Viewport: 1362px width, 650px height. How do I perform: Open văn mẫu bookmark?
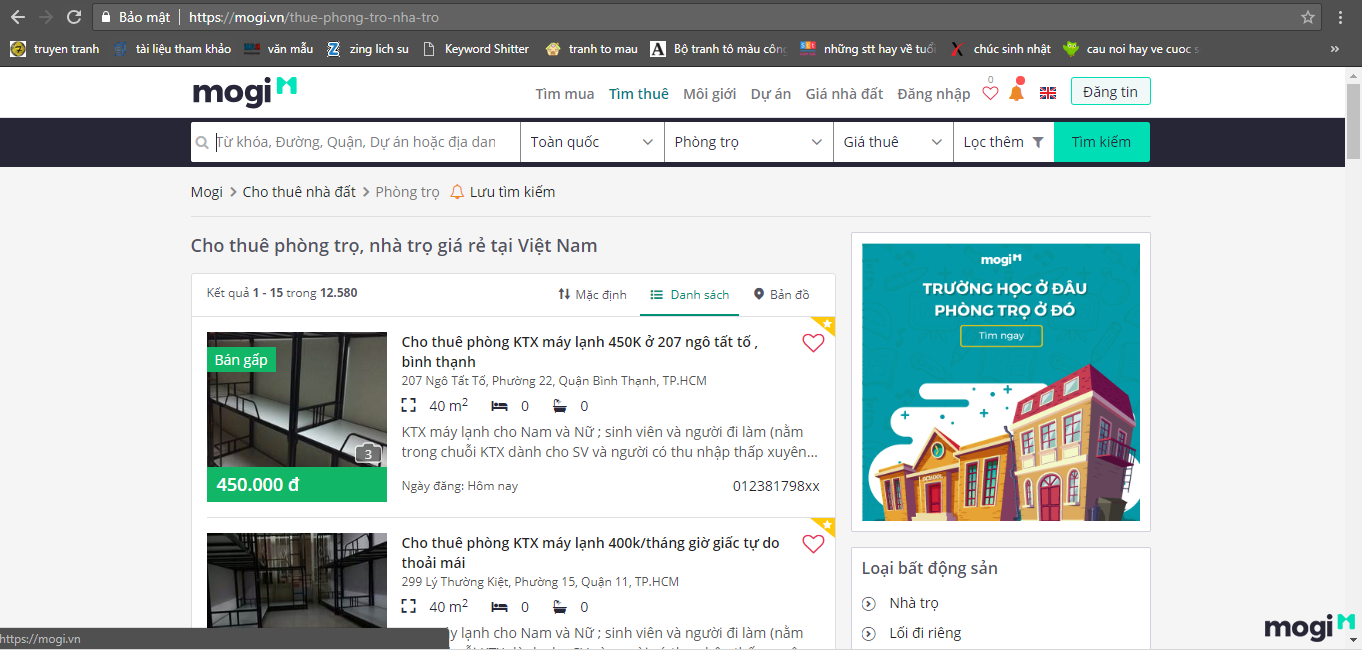coord(278,48)
